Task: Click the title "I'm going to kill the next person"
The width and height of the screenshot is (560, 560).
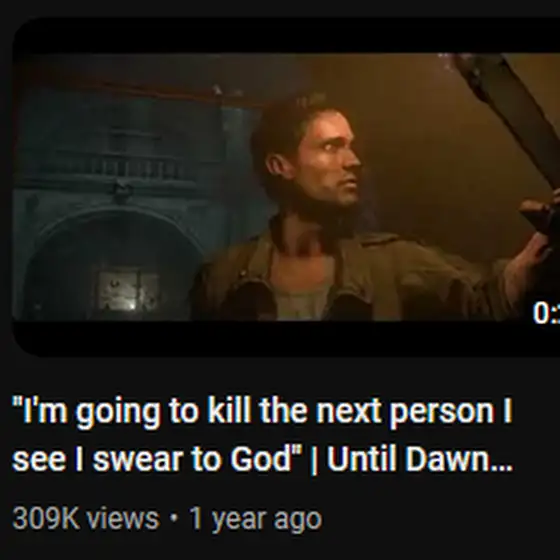Action: (262, 412)
